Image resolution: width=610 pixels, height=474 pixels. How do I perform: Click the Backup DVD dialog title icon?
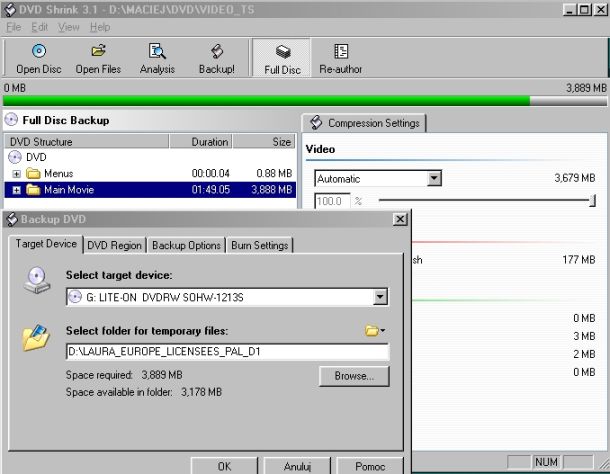12,219
